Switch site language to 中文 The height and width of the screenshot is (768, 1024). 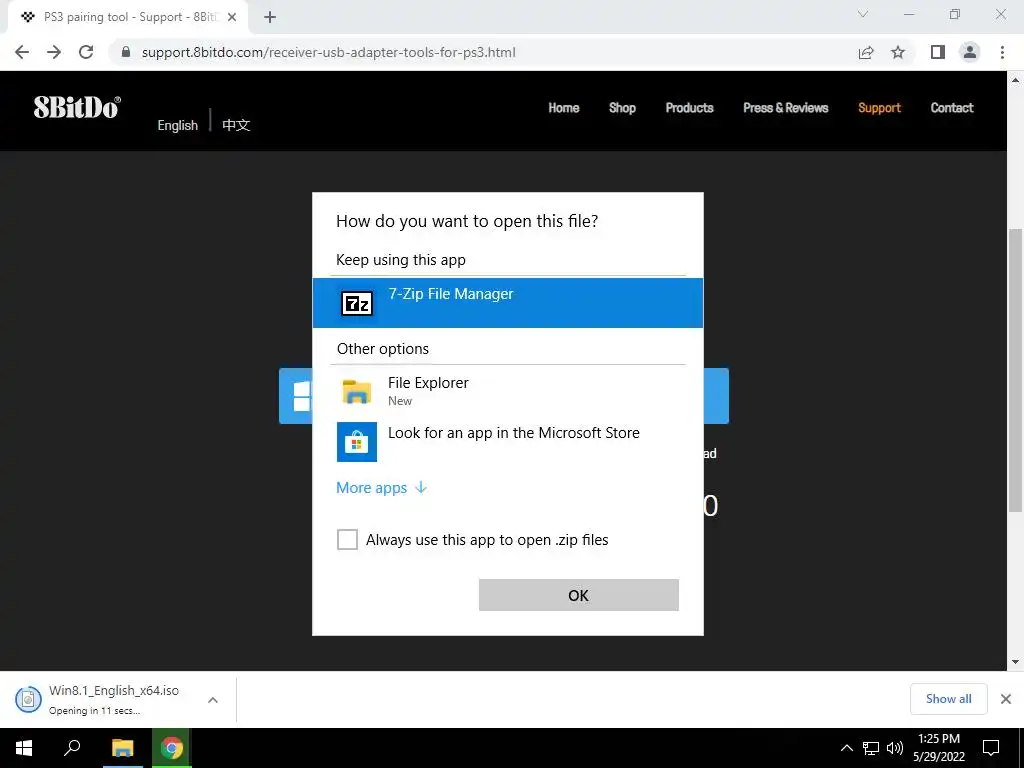236,125
